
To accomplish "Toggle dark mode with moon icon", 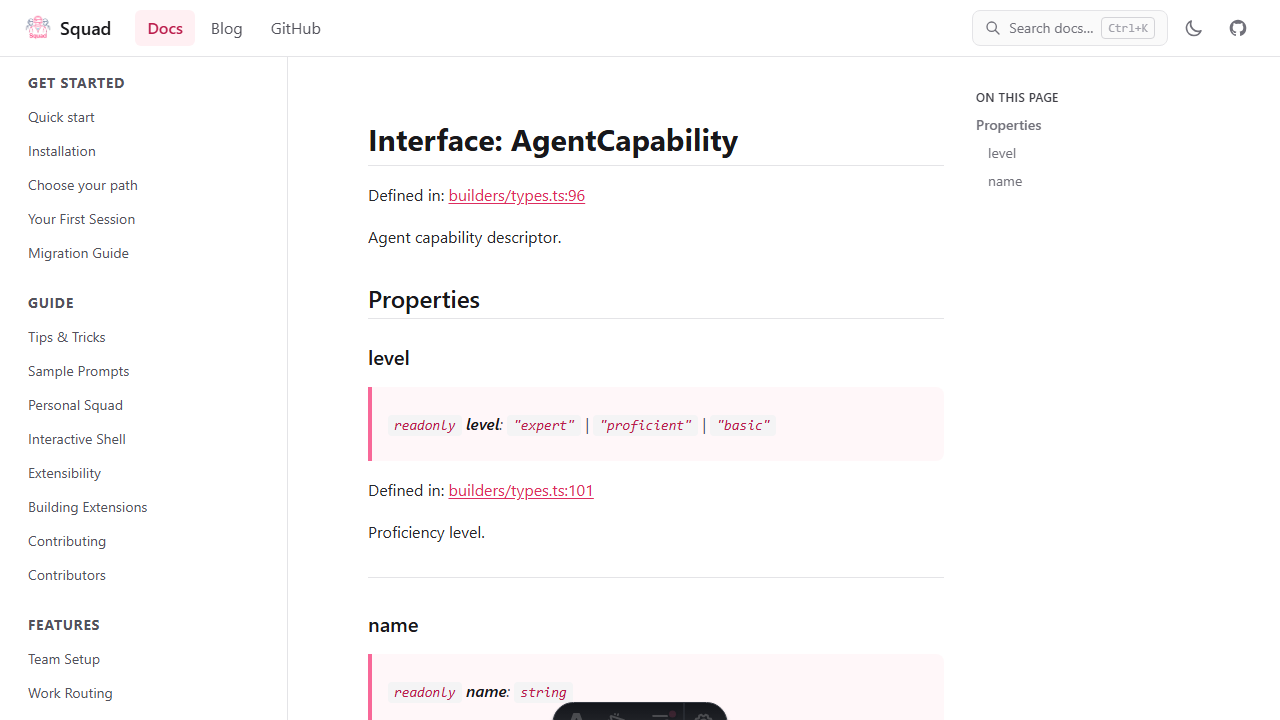I will tap(1193, 28).
